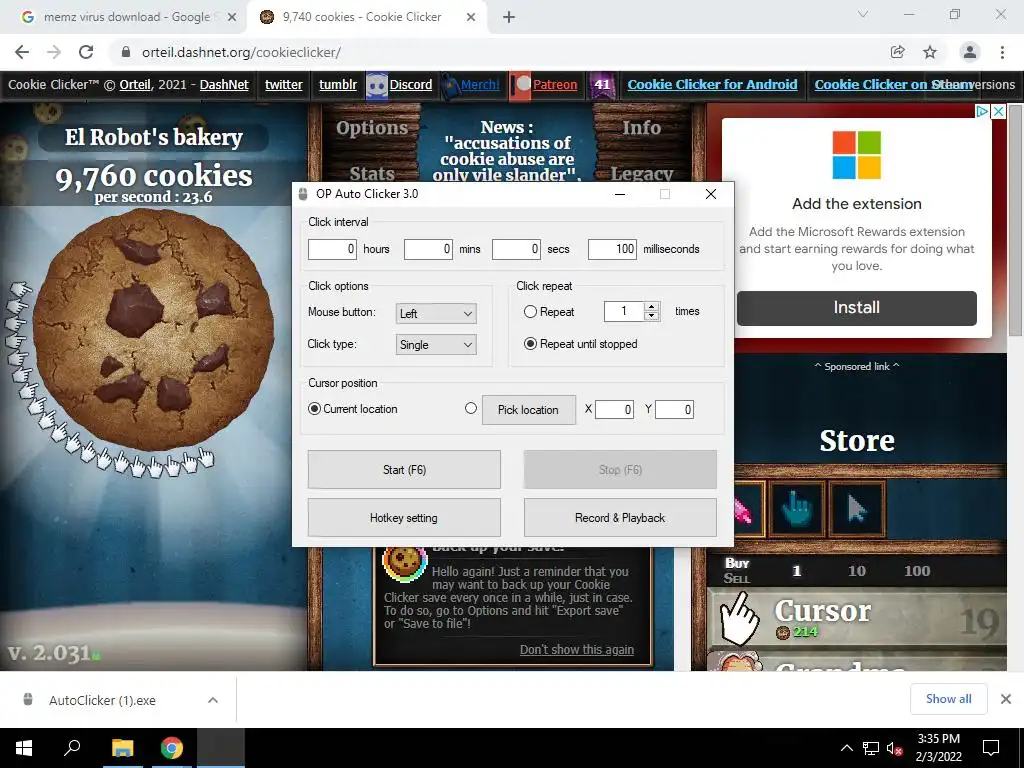This screenshot has height=768, width=1024.
Task: Click the cookie icon in backup notification
Action: coord(404,560)
